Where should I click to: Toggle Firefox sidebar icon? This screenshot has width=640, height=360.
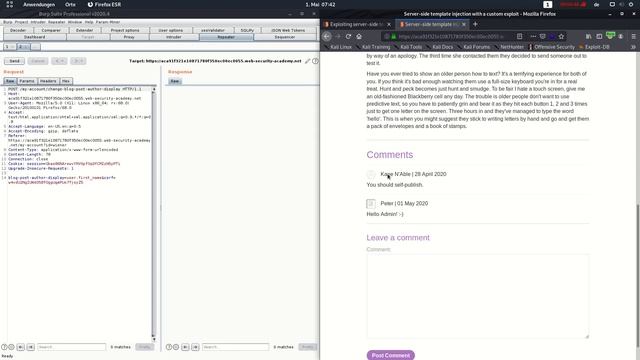click(x=599, y=36)
